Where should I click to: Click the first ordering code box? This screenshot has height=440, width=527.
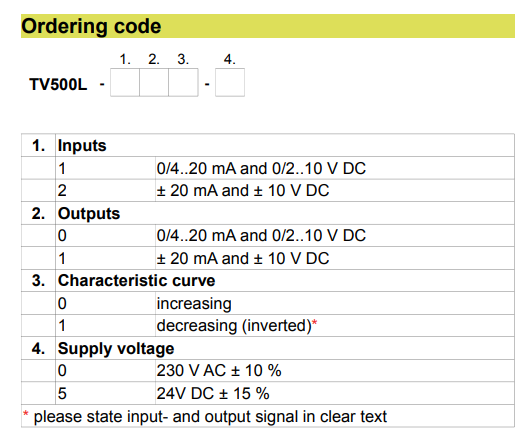tap(125, 83)
